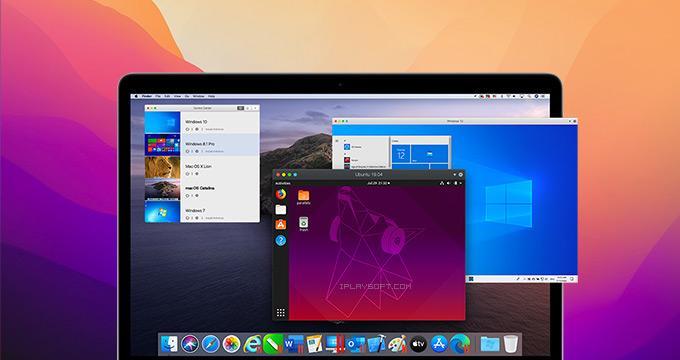Open the green pencil app in dock

click(x=273, y=344)
